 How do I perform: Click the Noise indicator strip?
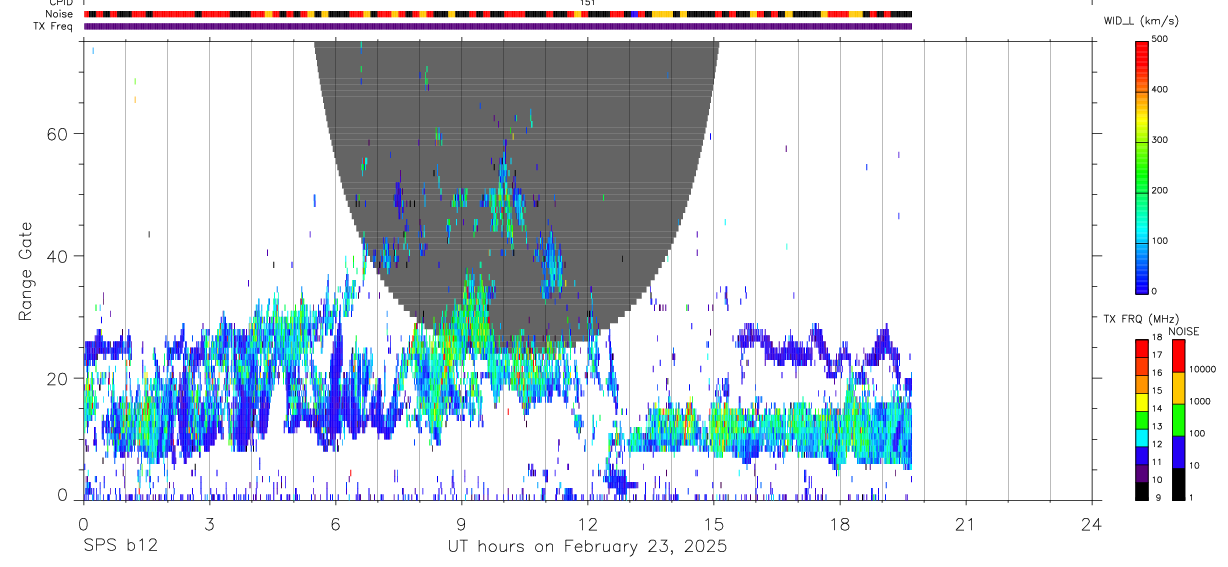(x=498, y=14)
